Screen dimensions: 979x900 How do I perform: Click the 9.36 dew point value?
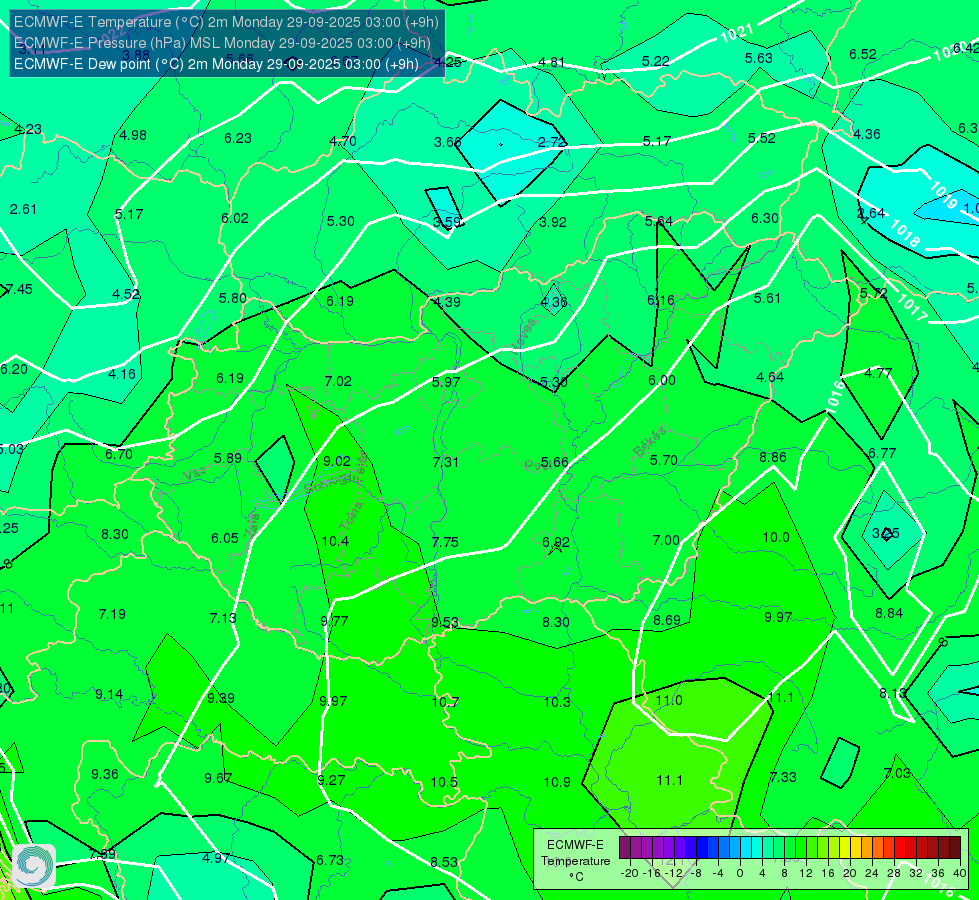(x=105, y=774)
